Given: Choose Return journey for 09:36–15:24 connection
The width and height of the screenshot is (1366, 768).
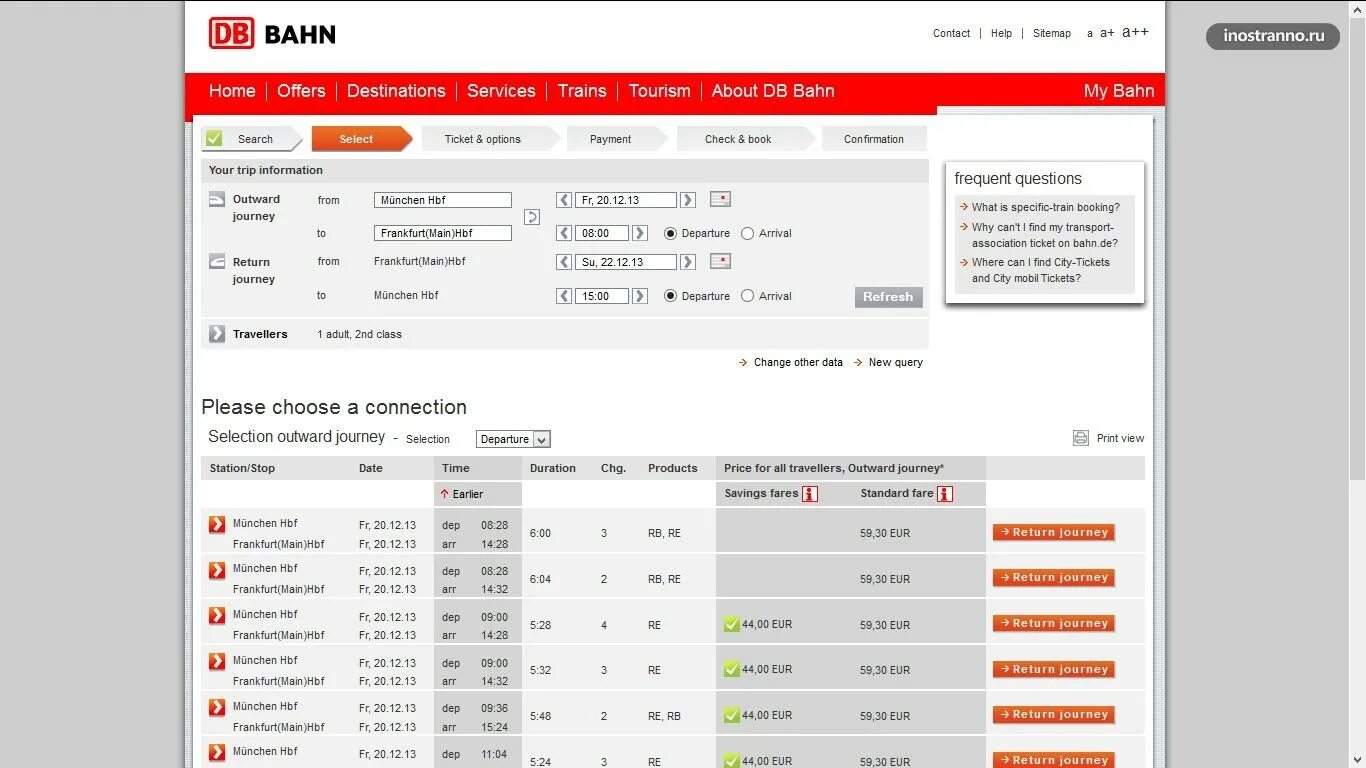Looking at the screenshot, I should (1054, 715).
